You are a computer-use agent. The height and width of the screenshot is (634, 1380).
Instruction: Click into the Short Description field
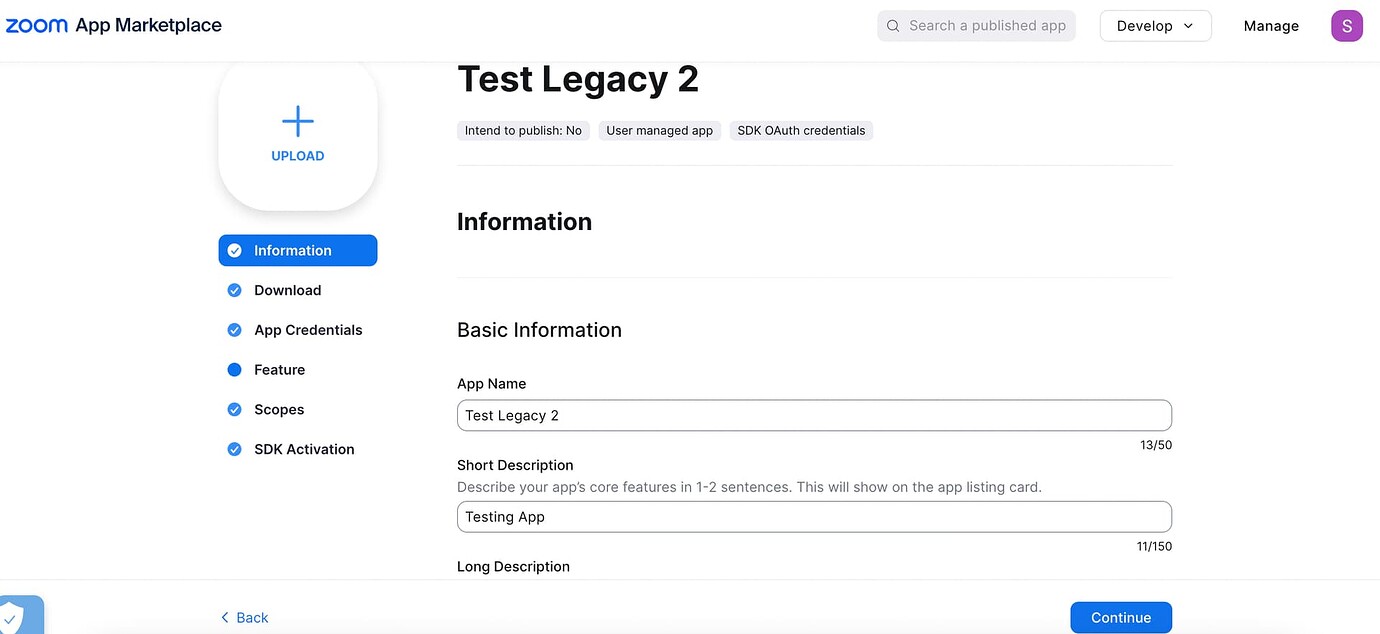pyautogui.click(x=813, y=517)
